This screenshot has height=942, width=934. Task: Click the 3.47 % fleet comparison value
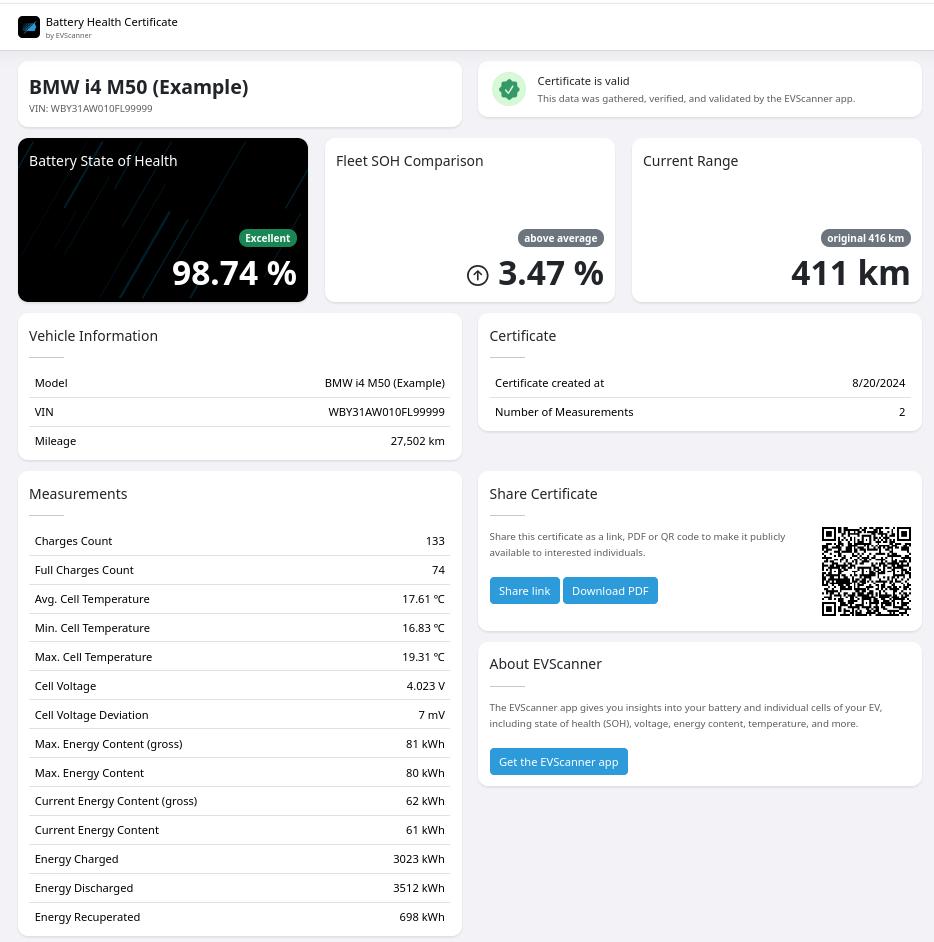[551, 273]
